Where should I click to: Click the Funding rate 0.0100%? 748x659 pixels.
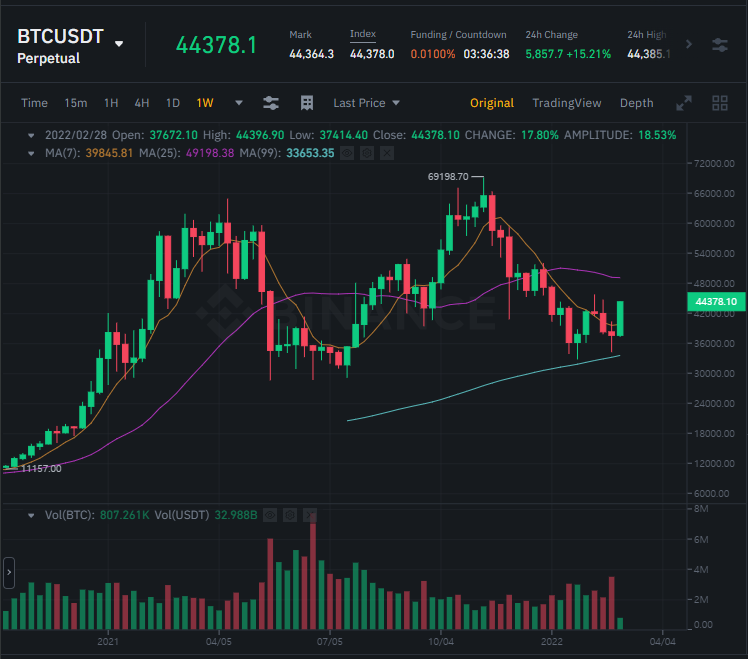pos(433,54)
